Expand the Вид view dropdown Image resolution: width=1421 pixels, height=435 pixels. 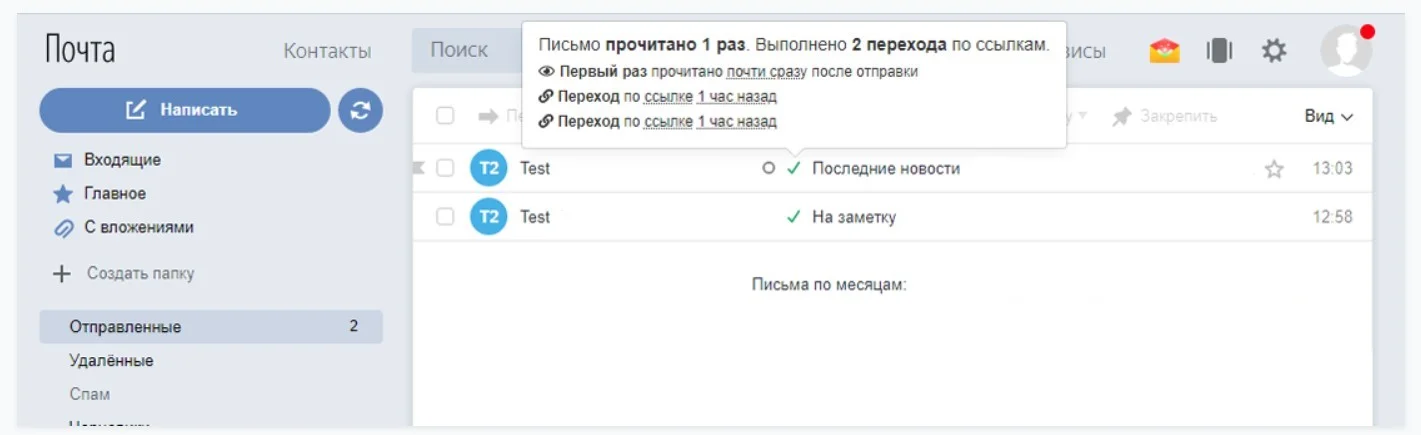(x=1328, y=117)
